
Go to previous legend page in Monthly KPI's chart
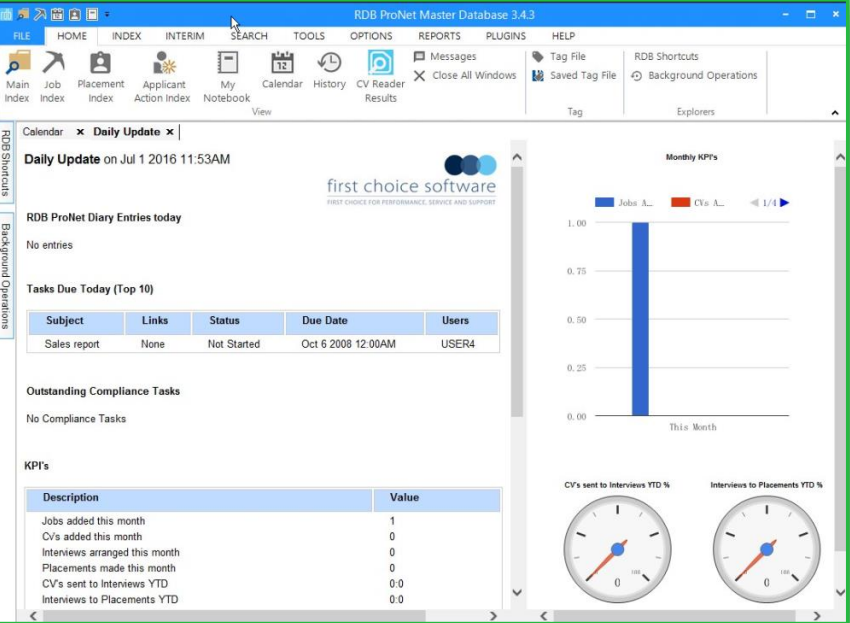[x=754, y=203]
